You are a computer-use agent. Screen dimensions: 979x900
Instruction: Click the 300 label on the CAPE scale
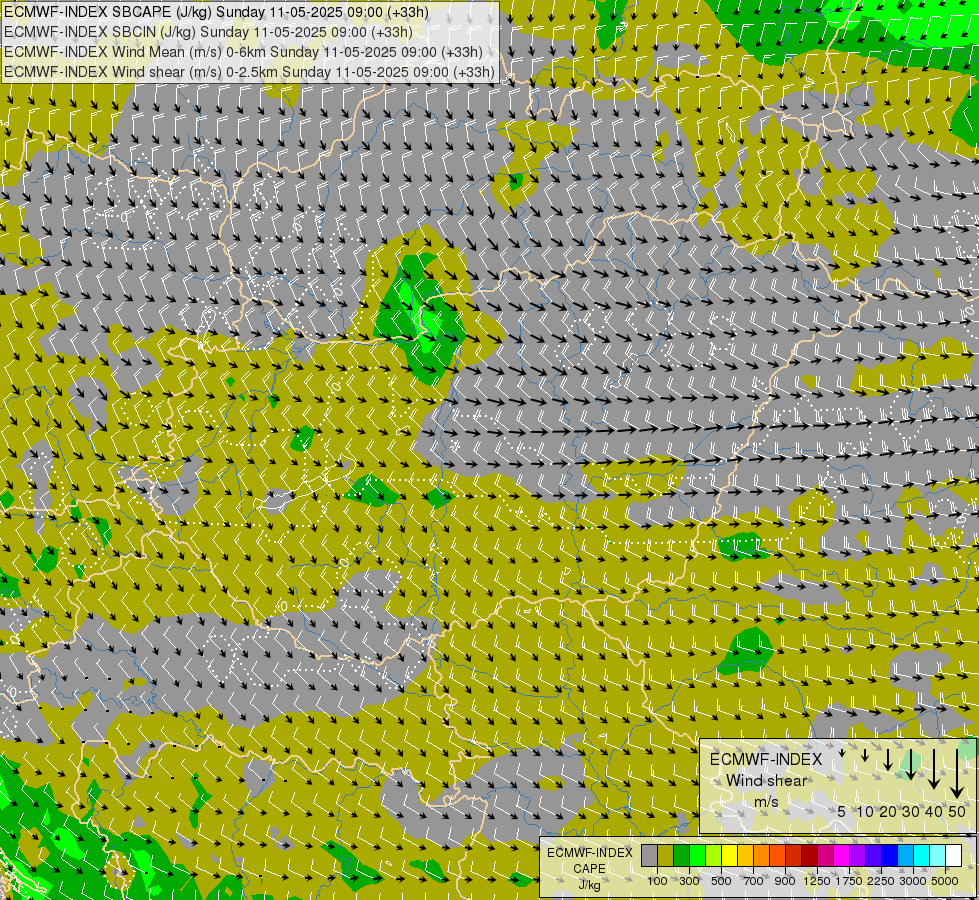(689, 881)
